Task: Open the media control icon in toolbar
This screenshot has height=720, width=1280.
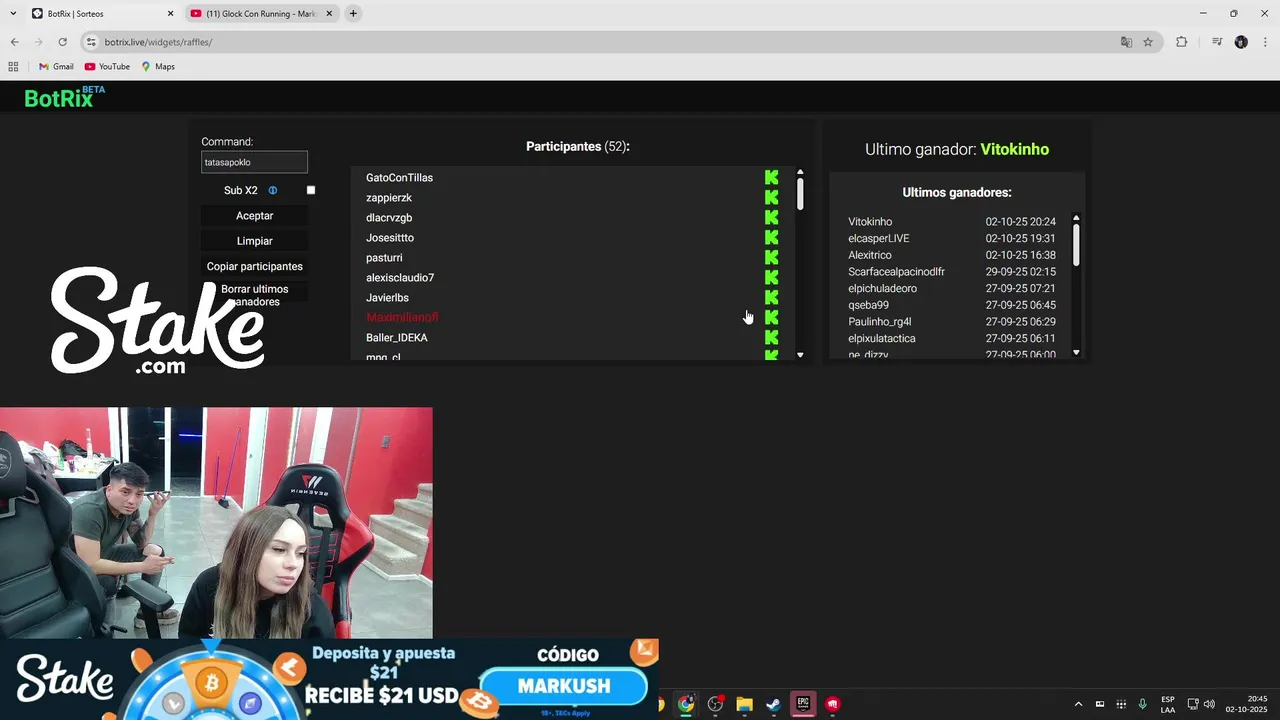Action: tap(1217, 42)
